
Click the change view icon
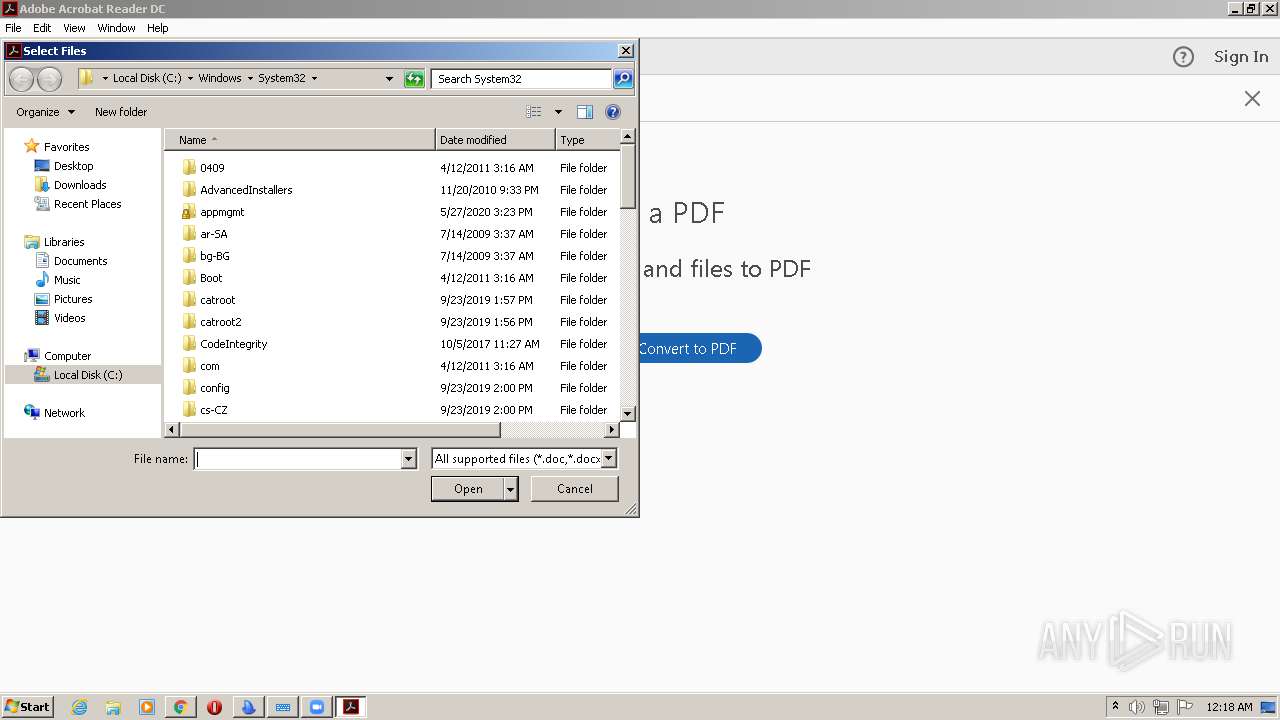pyautogui.click(x=534, y=112)
